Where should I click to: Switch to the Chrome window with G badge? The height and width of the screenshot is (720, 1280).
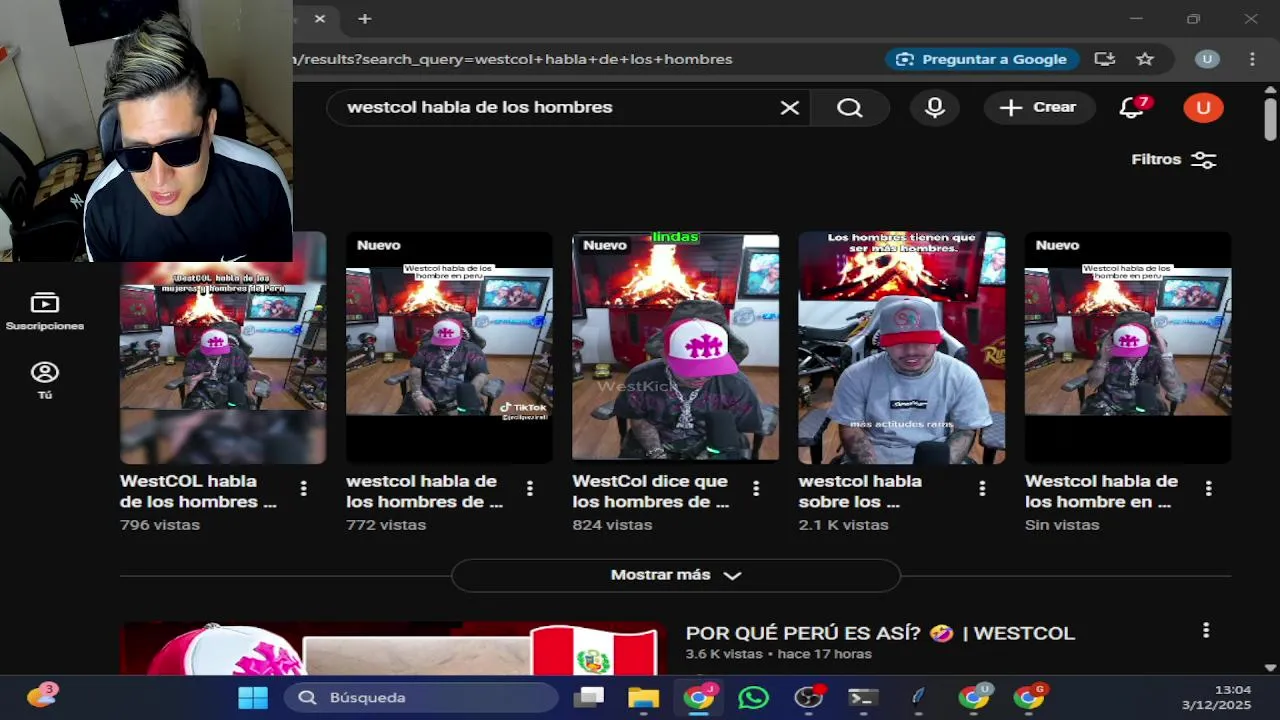[1028, 697]
